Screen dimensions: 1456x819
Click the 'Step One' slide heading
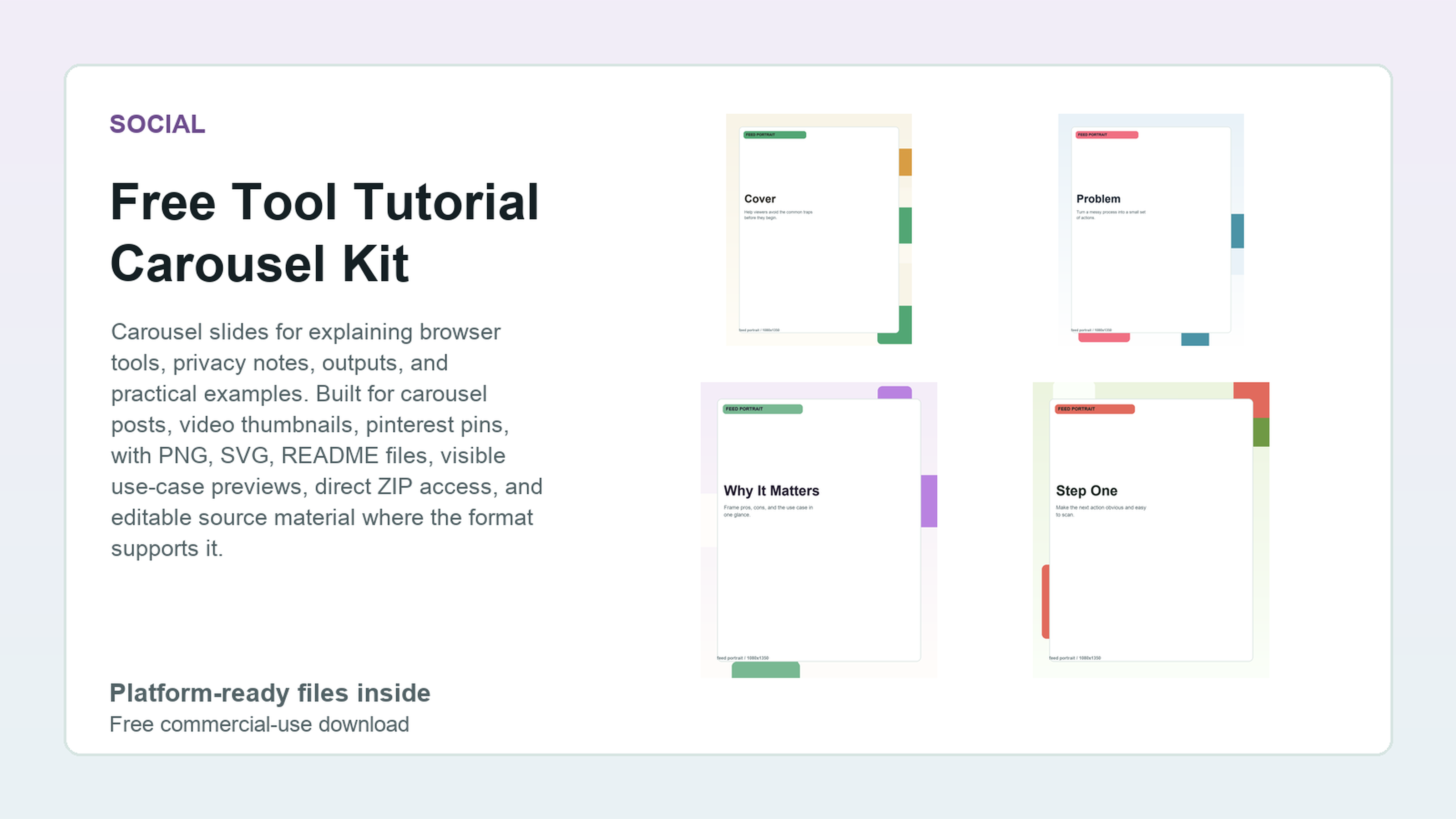1087,490
